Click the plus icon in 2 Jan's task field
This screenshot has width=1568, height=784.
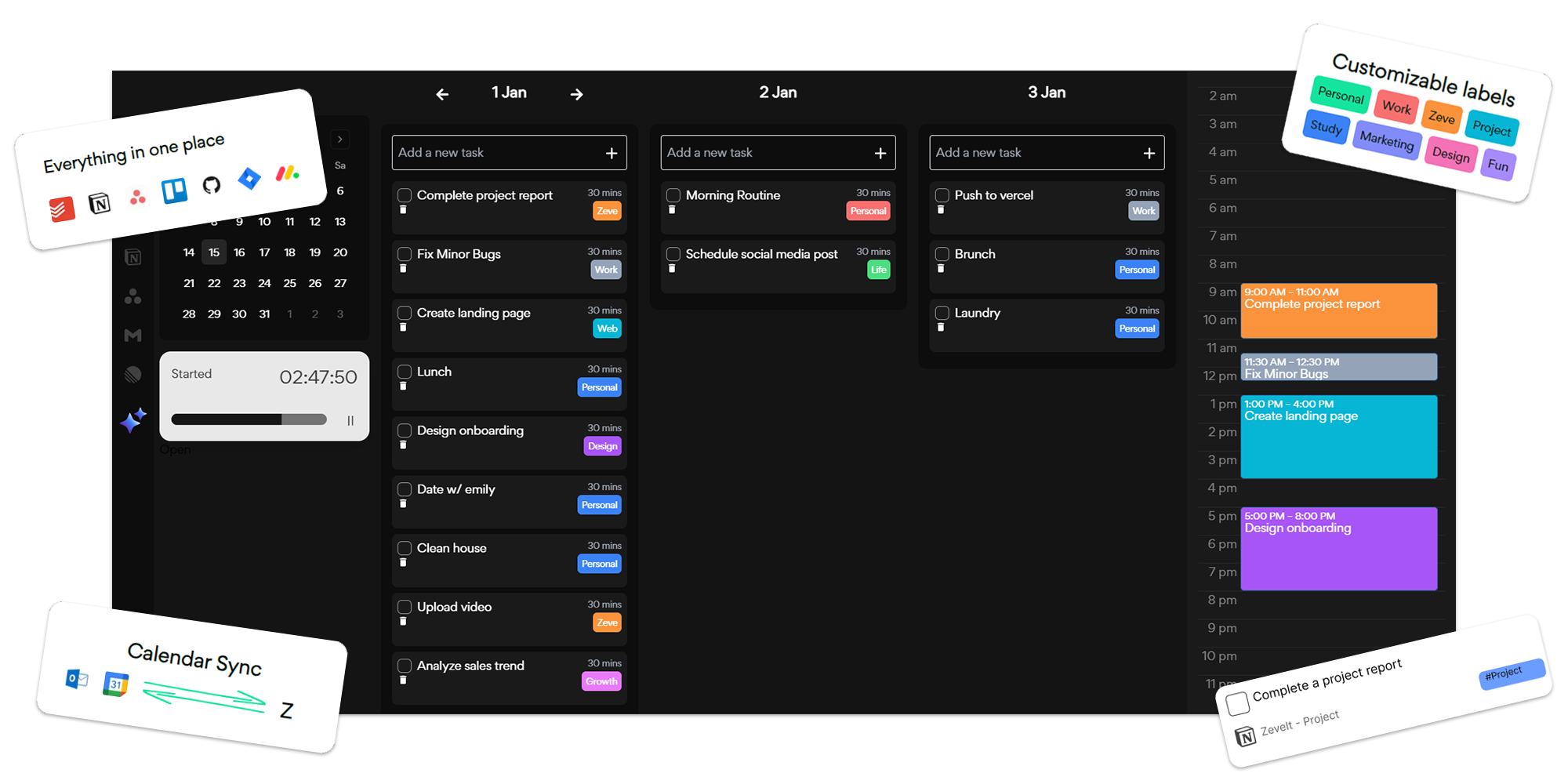(x=880, y=154)
